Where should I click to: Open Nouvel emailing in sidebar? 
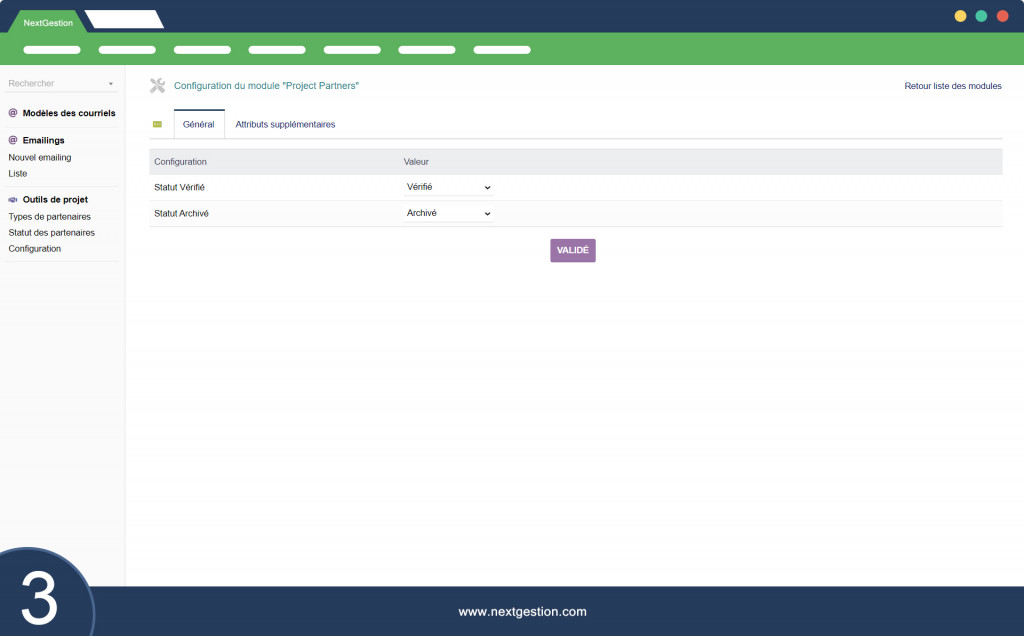pyautogui.click(x=40, y=157)
